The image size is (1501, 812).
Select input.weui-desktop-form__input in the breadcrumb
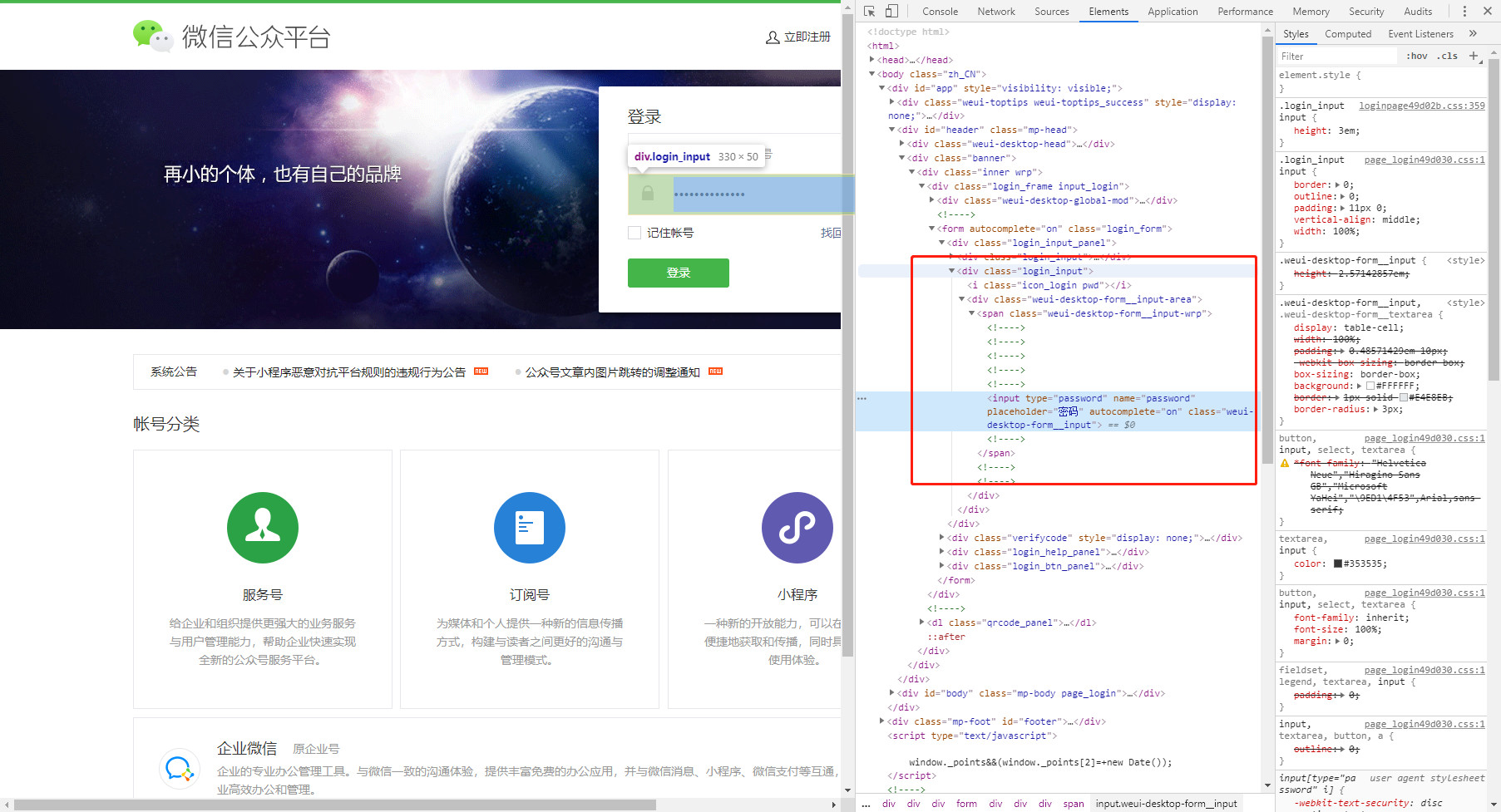click(1166, 804)
